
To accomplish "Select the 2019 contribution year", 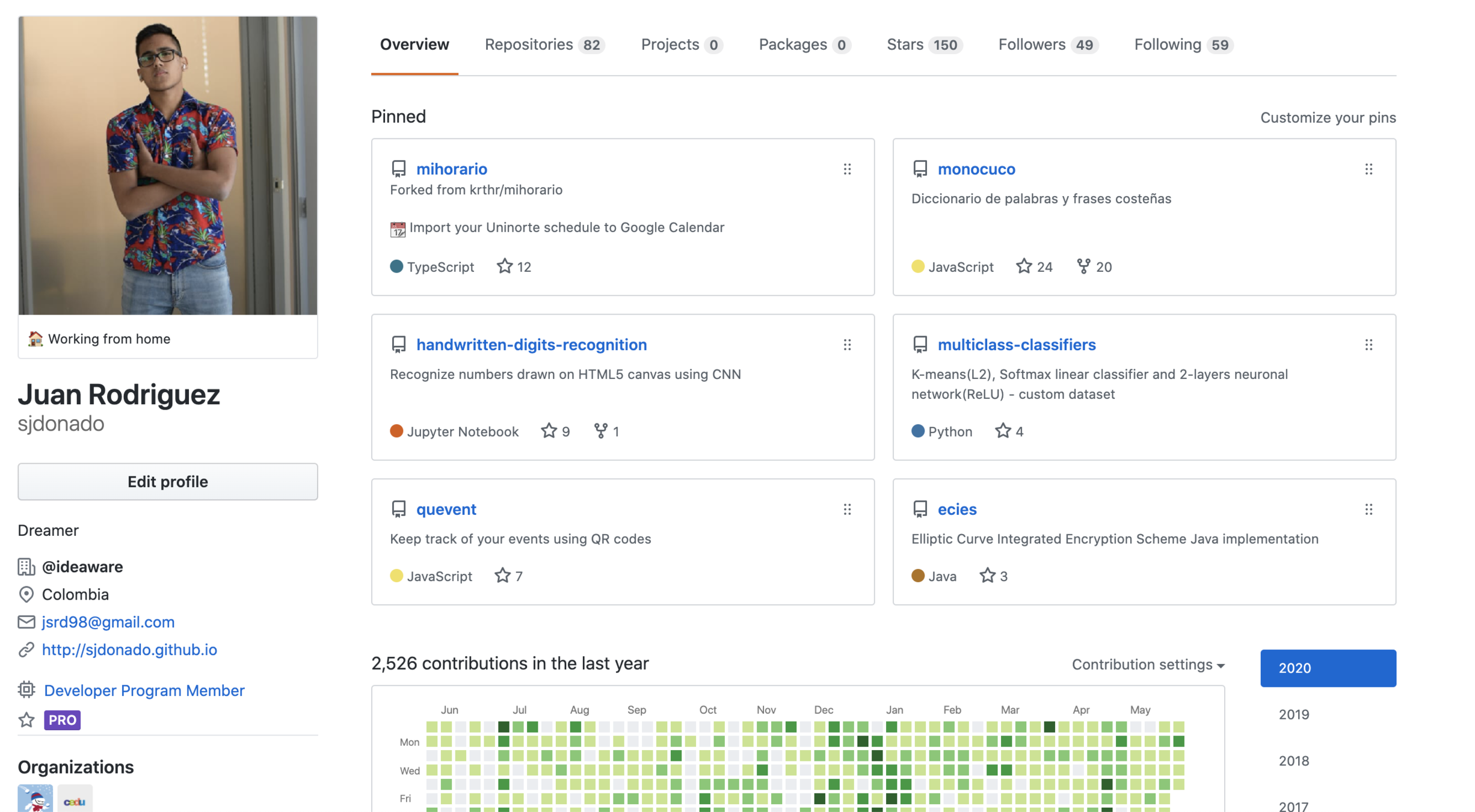I will pos(1294,715).
